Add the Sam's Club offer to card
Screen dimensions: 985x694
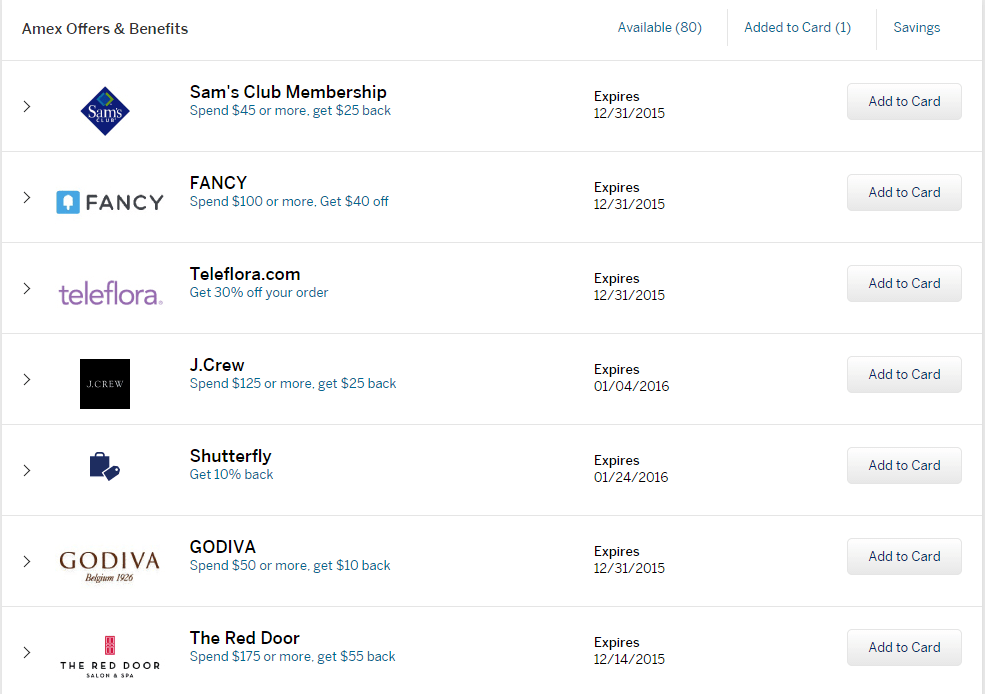904,101
